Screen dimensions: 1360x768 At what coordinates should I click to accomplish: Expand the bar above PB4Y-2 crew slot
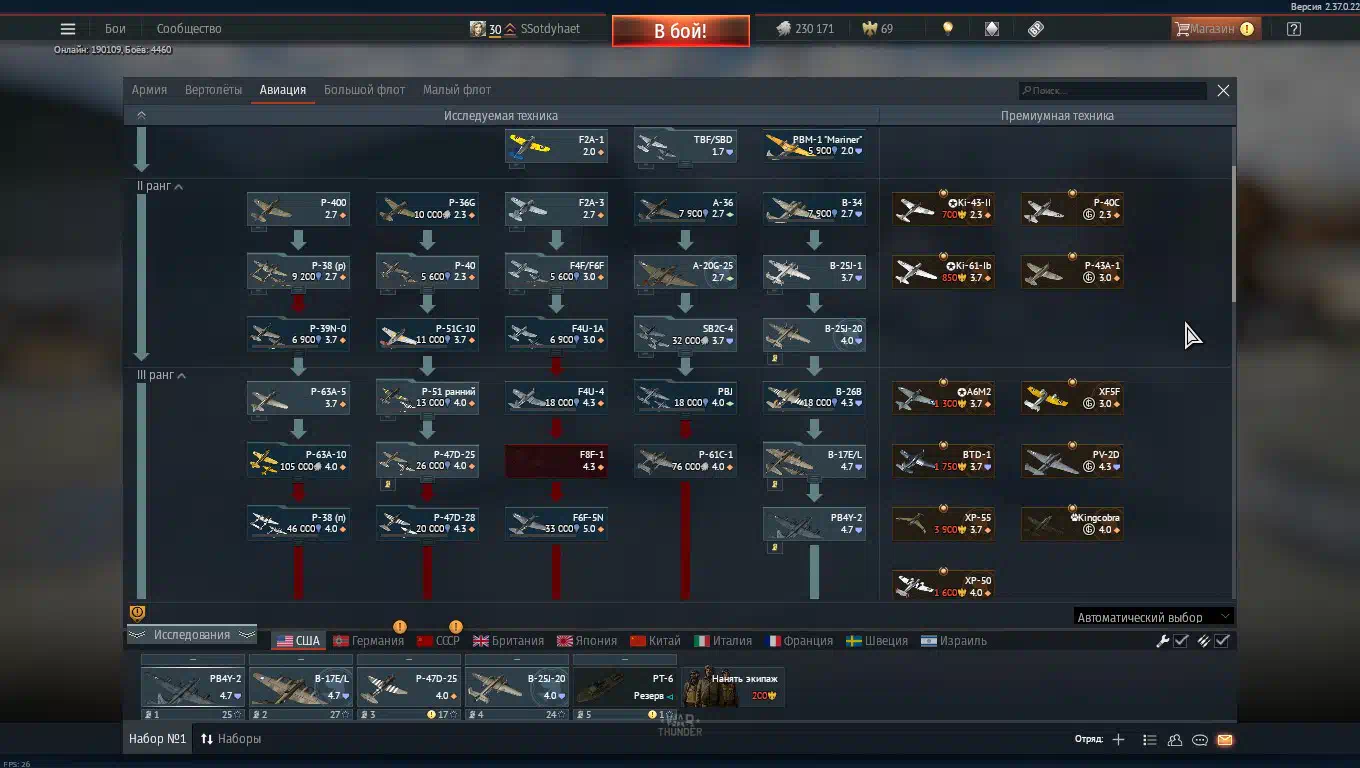tap(193, 660)
